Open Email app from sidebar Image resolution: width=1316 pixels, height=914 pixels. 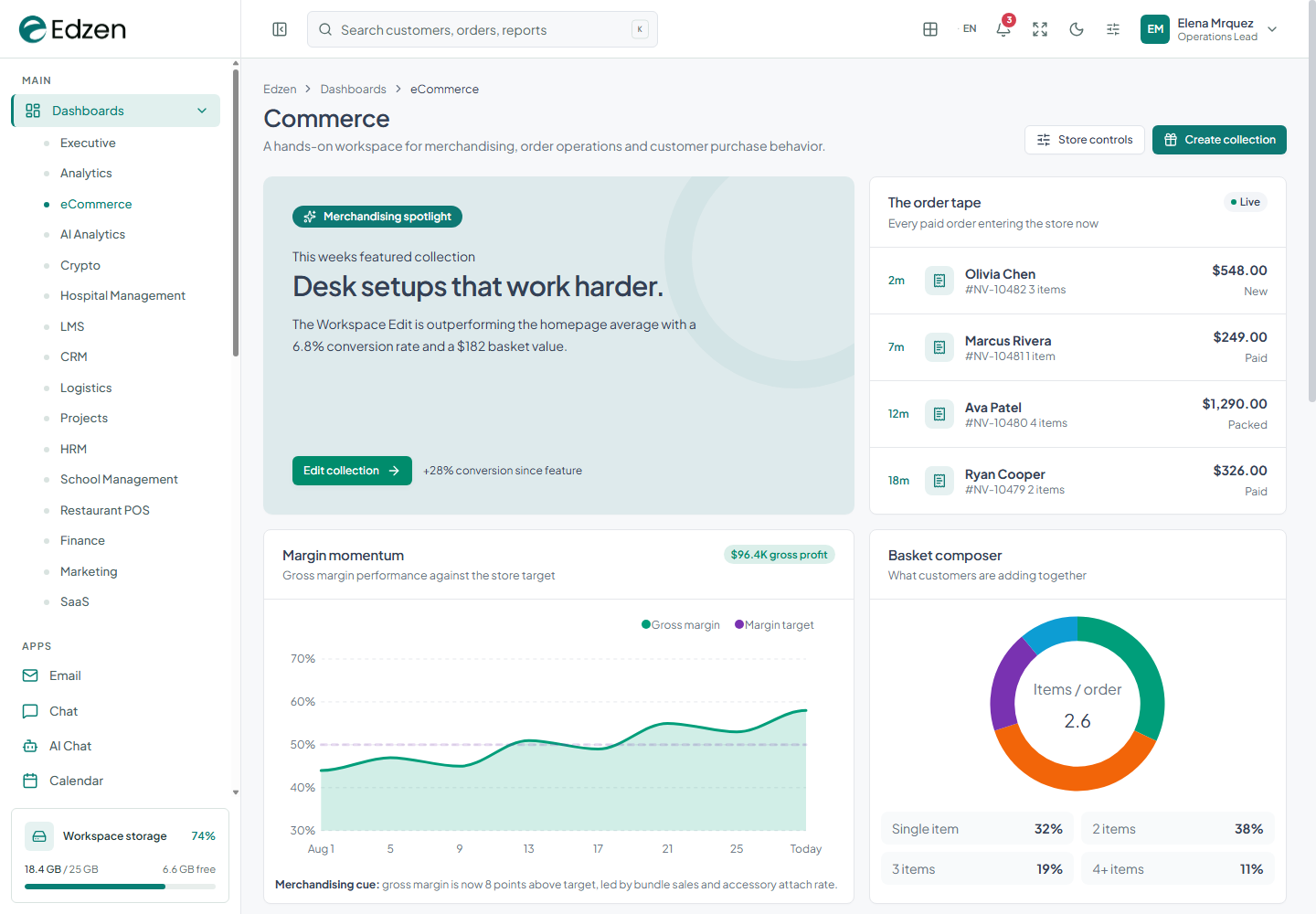point(119,675)
